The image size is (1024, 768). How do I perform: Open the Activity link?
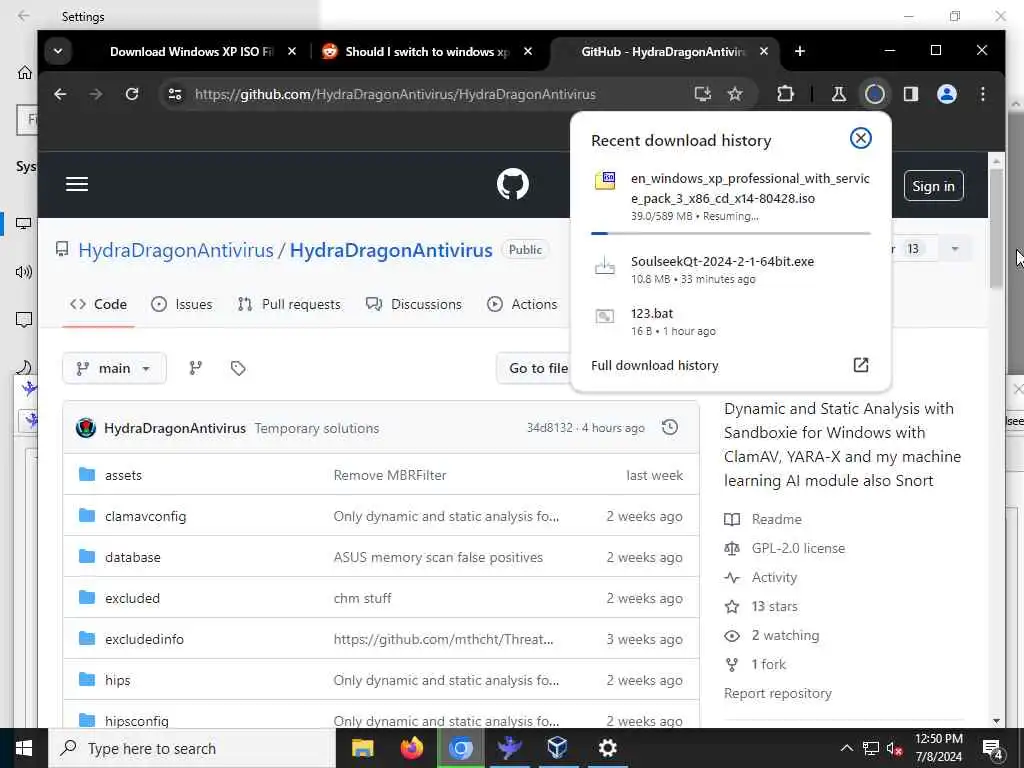pyautogui.click(x=774, y=577)
